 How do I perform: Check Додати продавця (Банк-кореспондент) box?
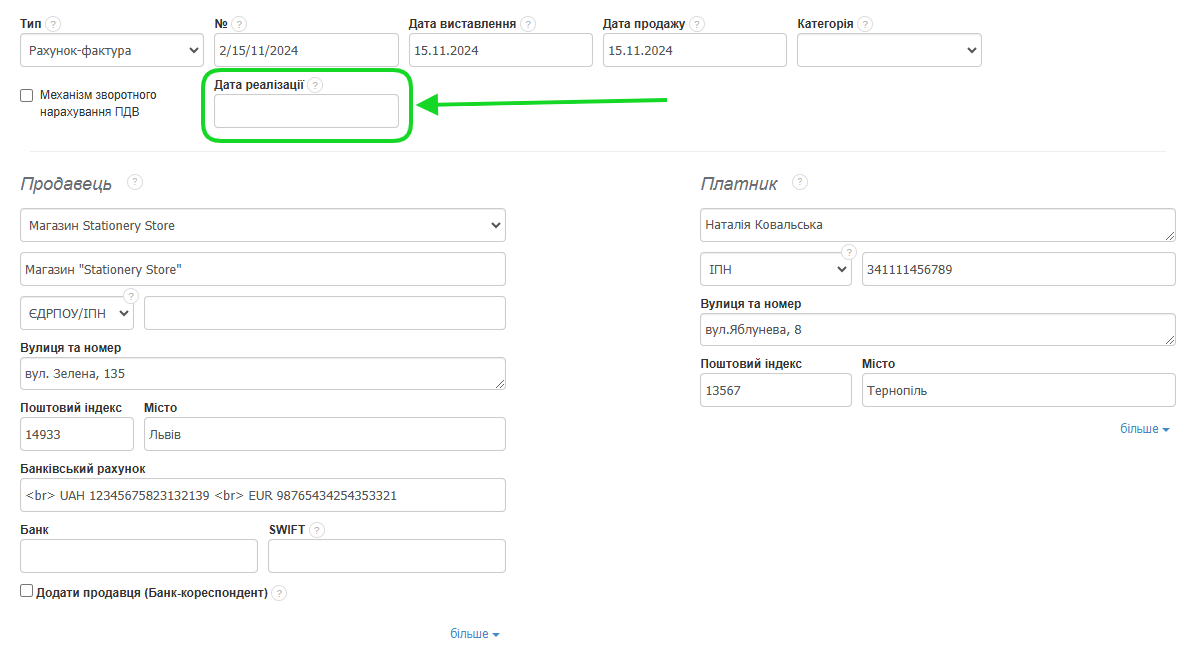(x=27, y=591)
